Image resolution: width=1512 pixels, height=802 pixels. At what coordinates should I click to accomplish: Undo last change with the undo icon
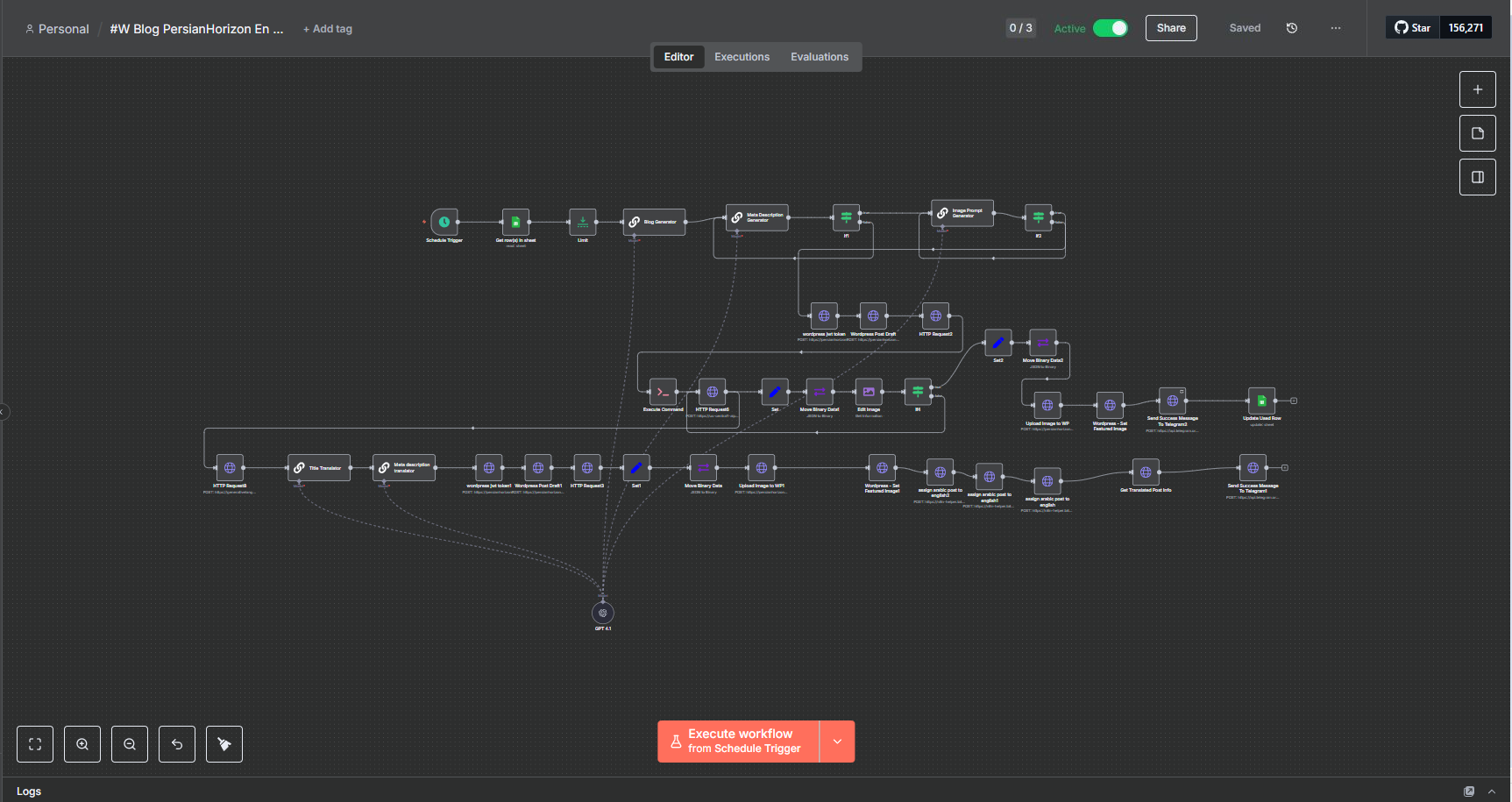tap(176, 743)
